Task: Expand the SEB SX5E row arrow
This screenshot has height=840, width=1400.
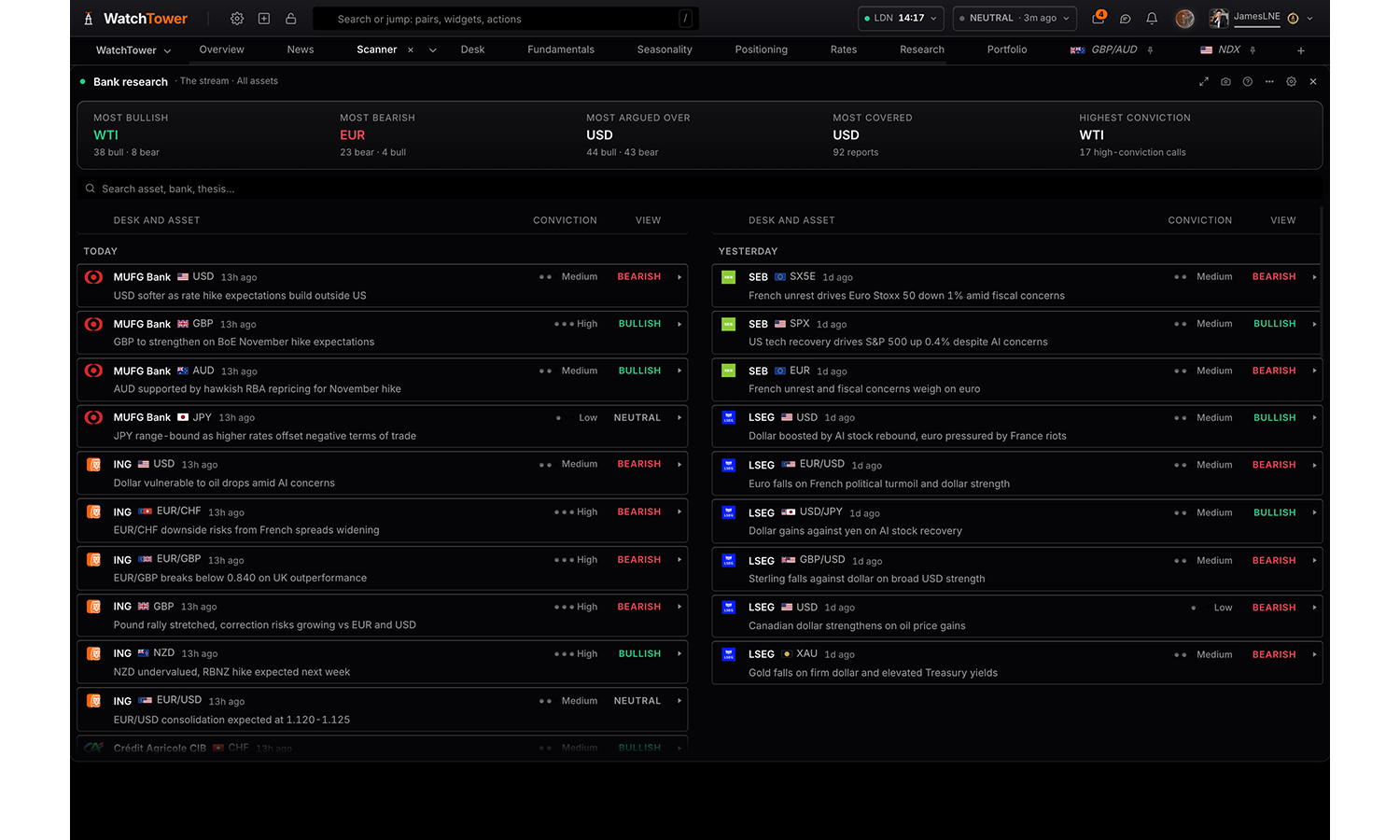Action: [1314, 277]
